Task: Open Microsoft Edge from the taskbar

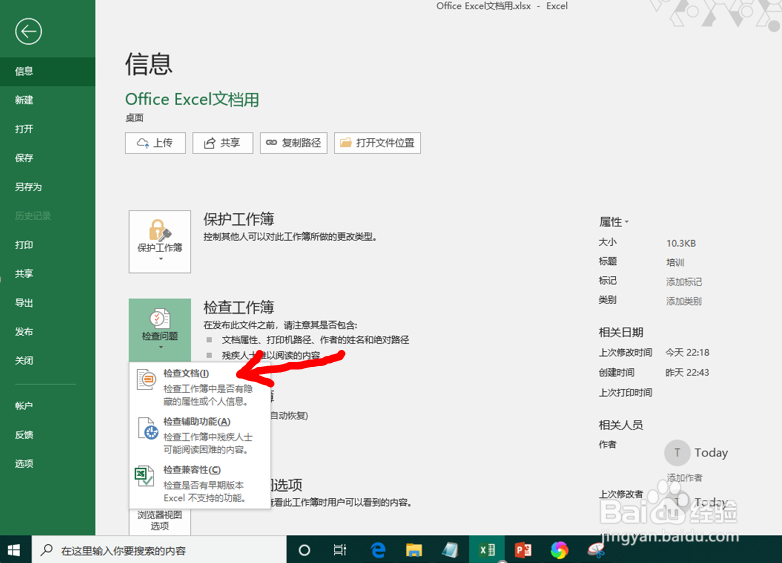Action: (378, 550)
